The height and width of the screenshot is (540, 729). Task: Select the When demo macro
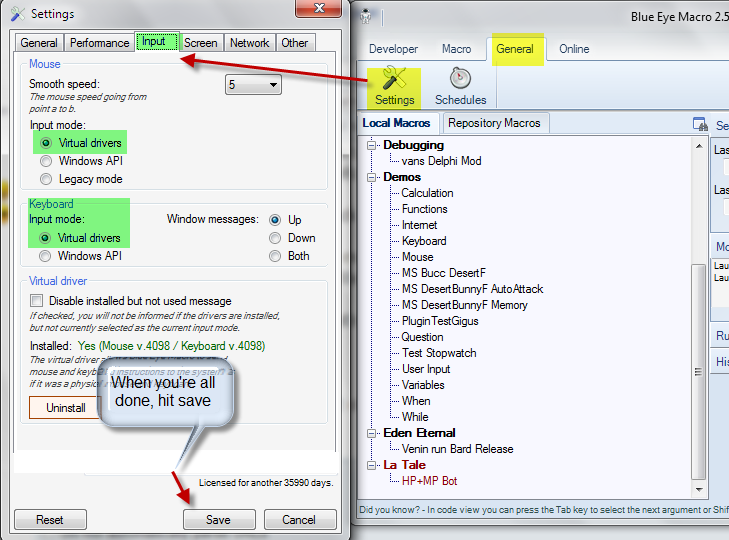[x=416, y=401]
